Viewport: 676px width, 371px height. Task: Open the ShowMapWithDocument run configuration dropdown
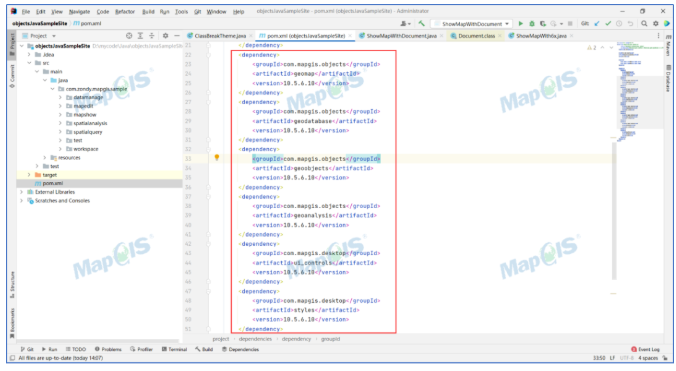click(472, 24)
